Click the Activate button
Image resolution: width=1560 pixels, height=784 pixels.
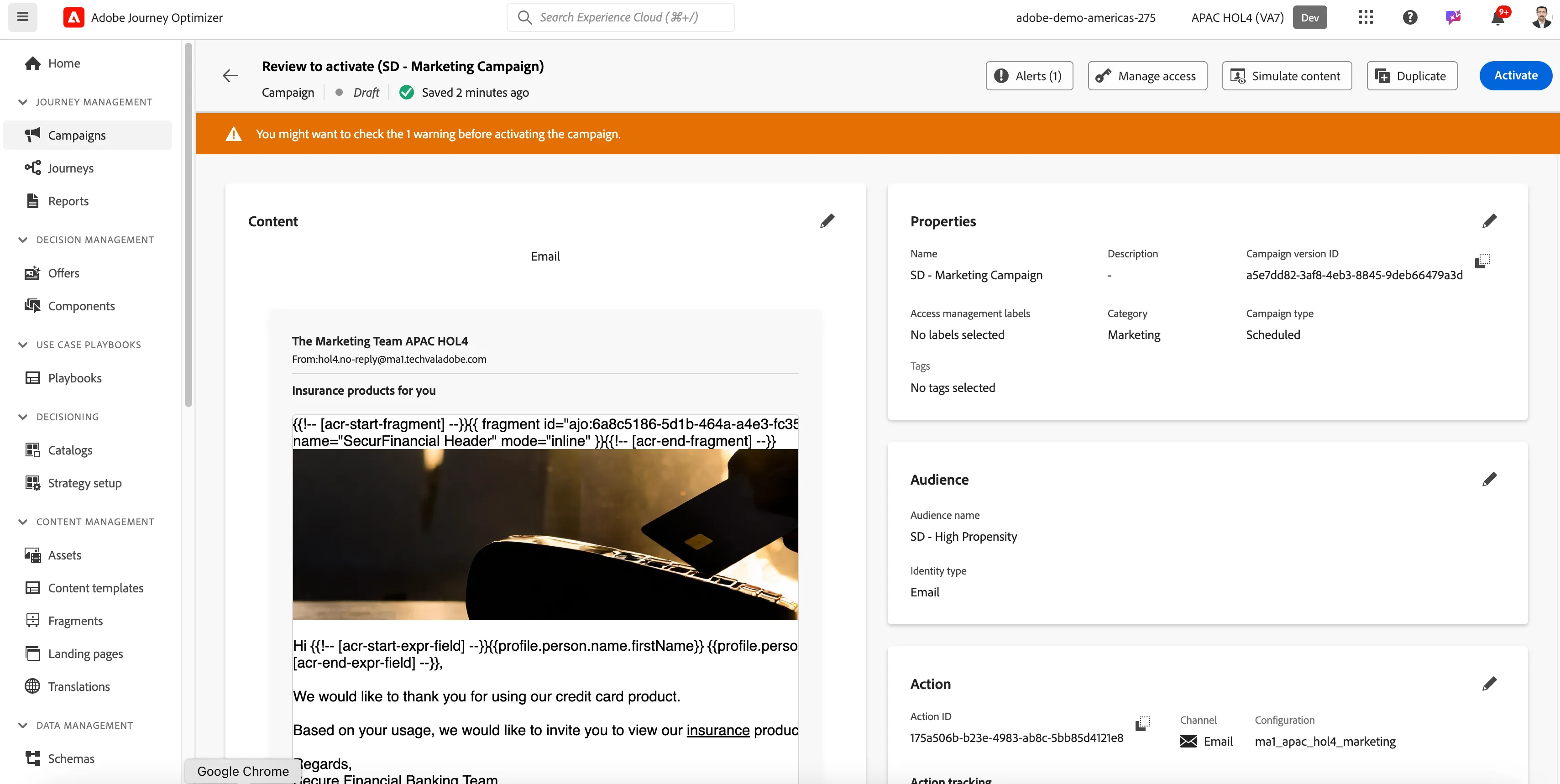(1515, 76)
